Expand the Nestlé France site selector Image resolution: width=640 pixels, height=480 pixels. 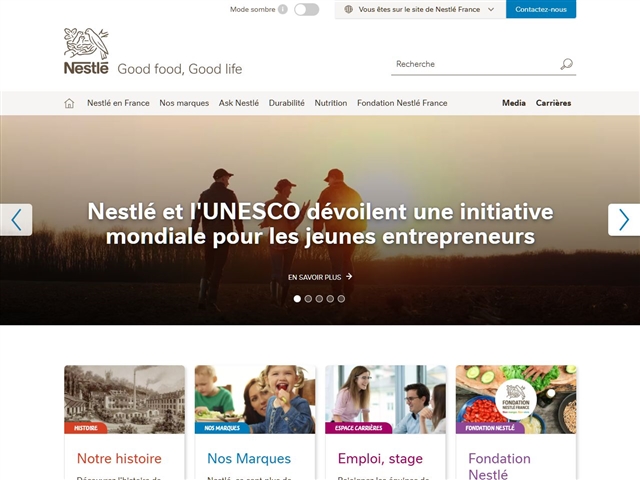[x=420, y=9]
